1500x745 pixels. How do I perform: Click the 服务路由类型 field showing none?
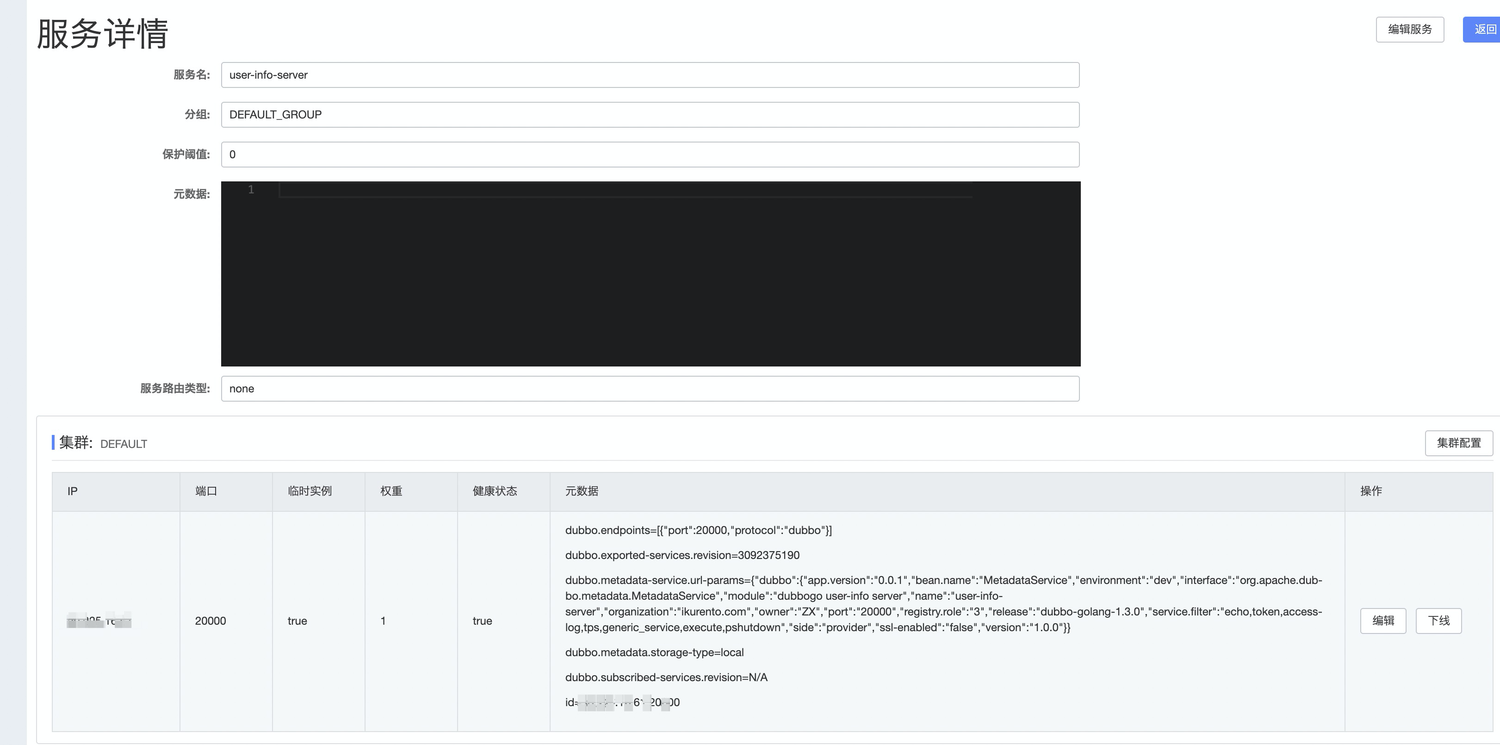649,389
